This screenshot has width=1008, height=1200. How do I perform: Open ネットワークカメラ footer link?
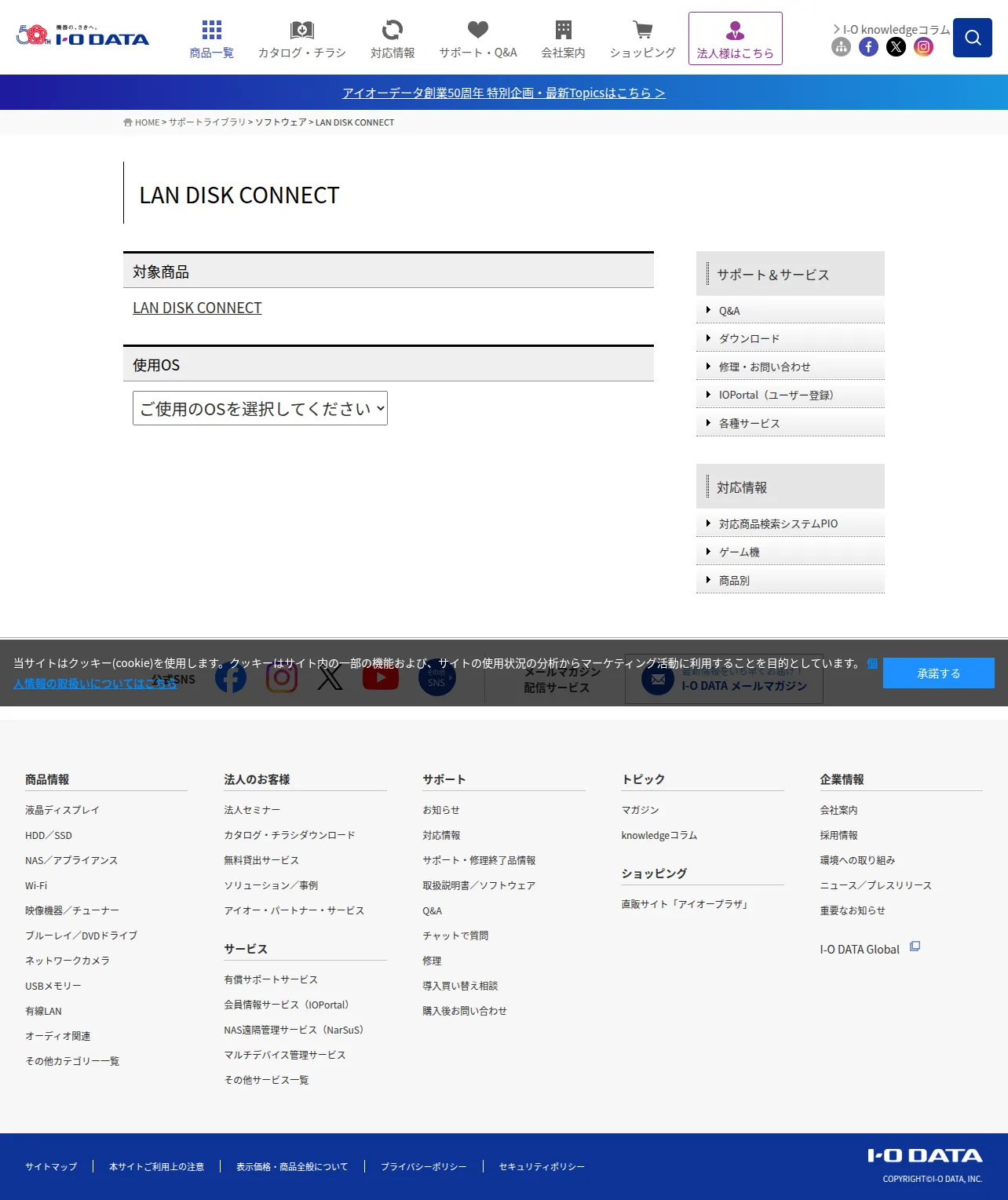[x=68, y=961]
